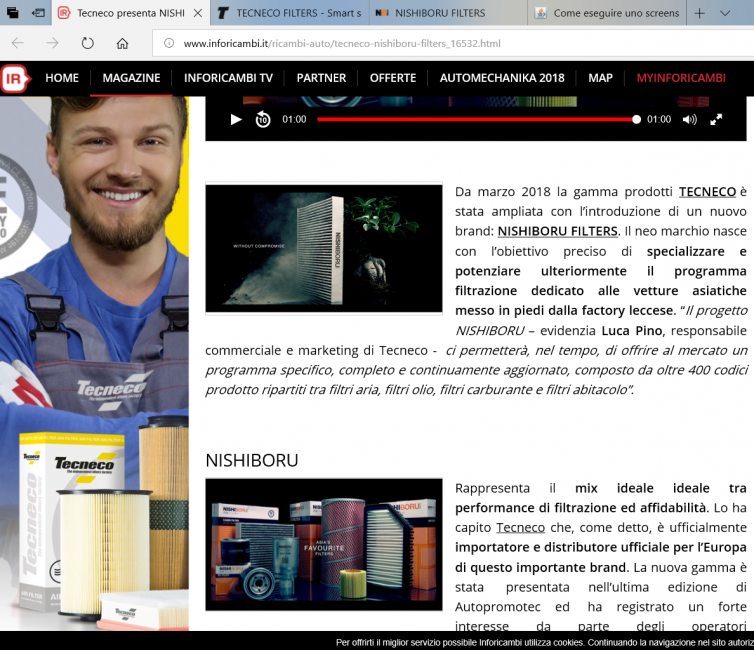Viewport: 754px width, 650px height.
Task: Rewind the video 10 seconds
Action: tap(263, 119)
